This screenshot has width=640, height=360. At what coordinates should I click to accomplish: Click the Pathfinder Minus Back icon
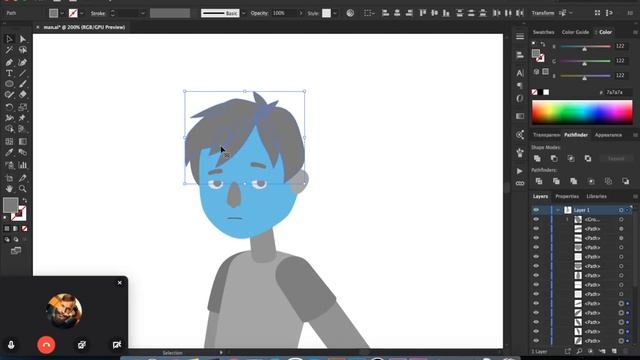625,181
